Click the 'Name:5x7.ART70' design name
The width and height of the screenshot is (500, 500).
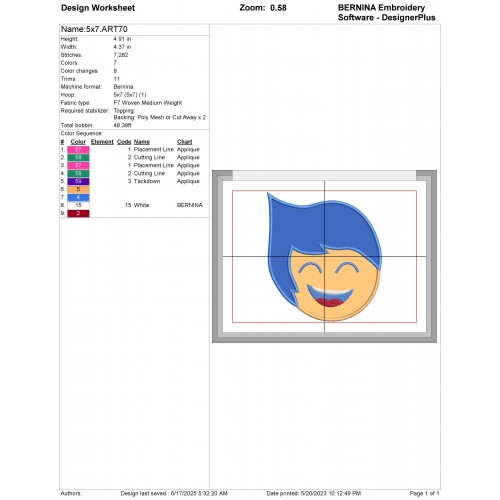point(94,29)
